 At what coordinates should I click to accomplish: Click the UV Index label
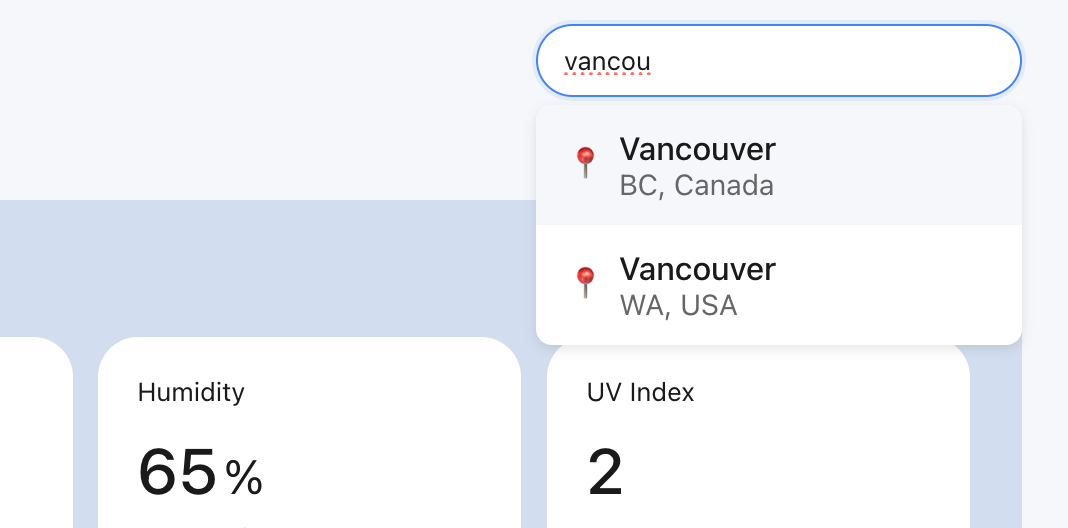coord(640,392)
